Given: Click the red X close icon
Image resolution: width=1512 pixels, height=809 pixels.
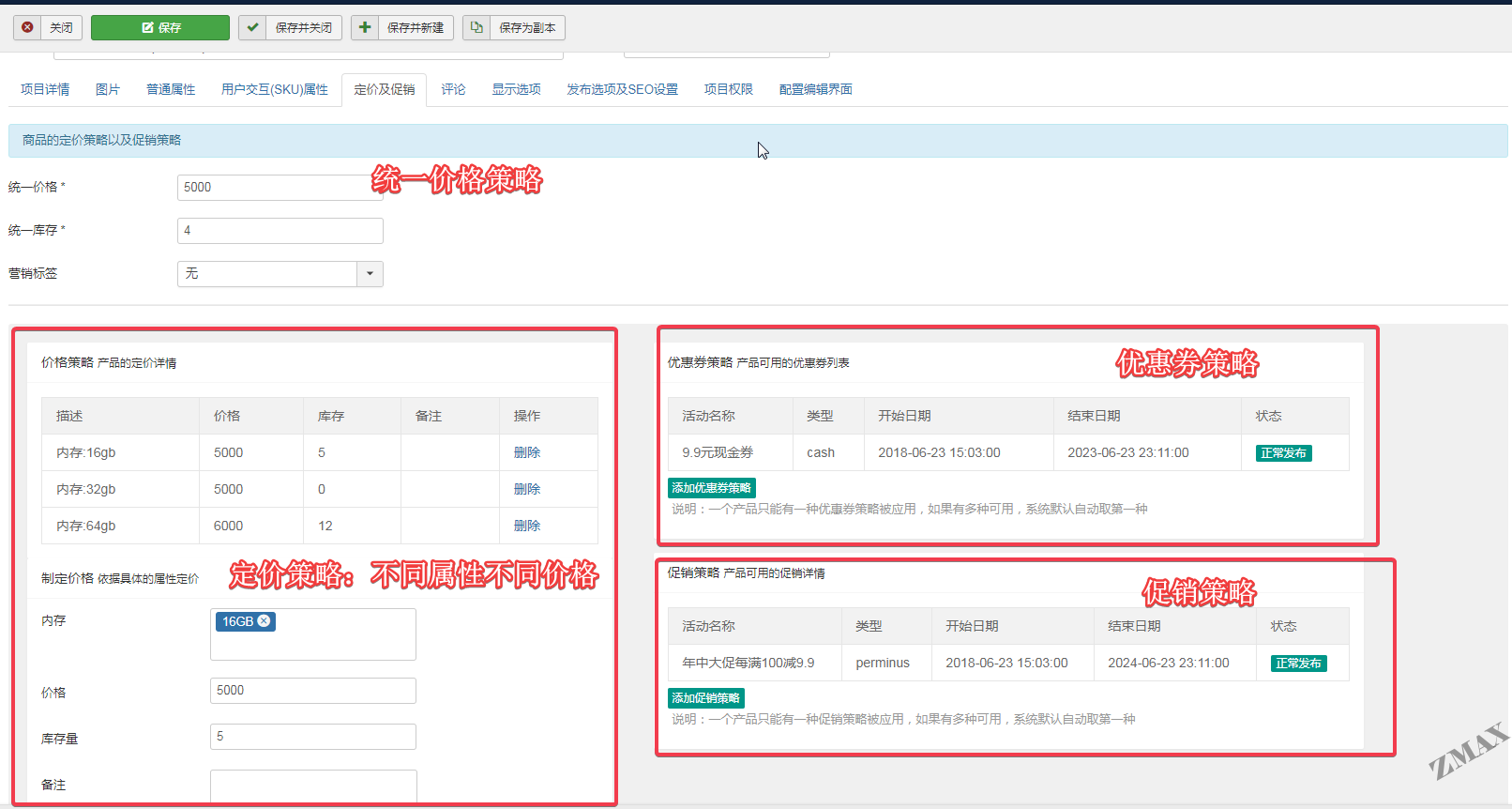Looking at the screenshot, I should click(x=28, y=27).
